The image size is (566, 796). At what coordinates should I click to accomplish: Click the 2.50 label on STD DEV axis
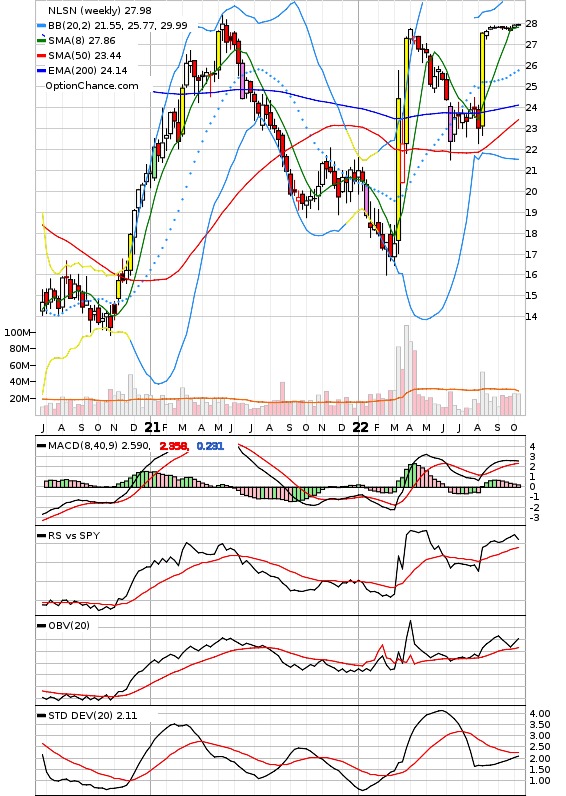(540, 747)
